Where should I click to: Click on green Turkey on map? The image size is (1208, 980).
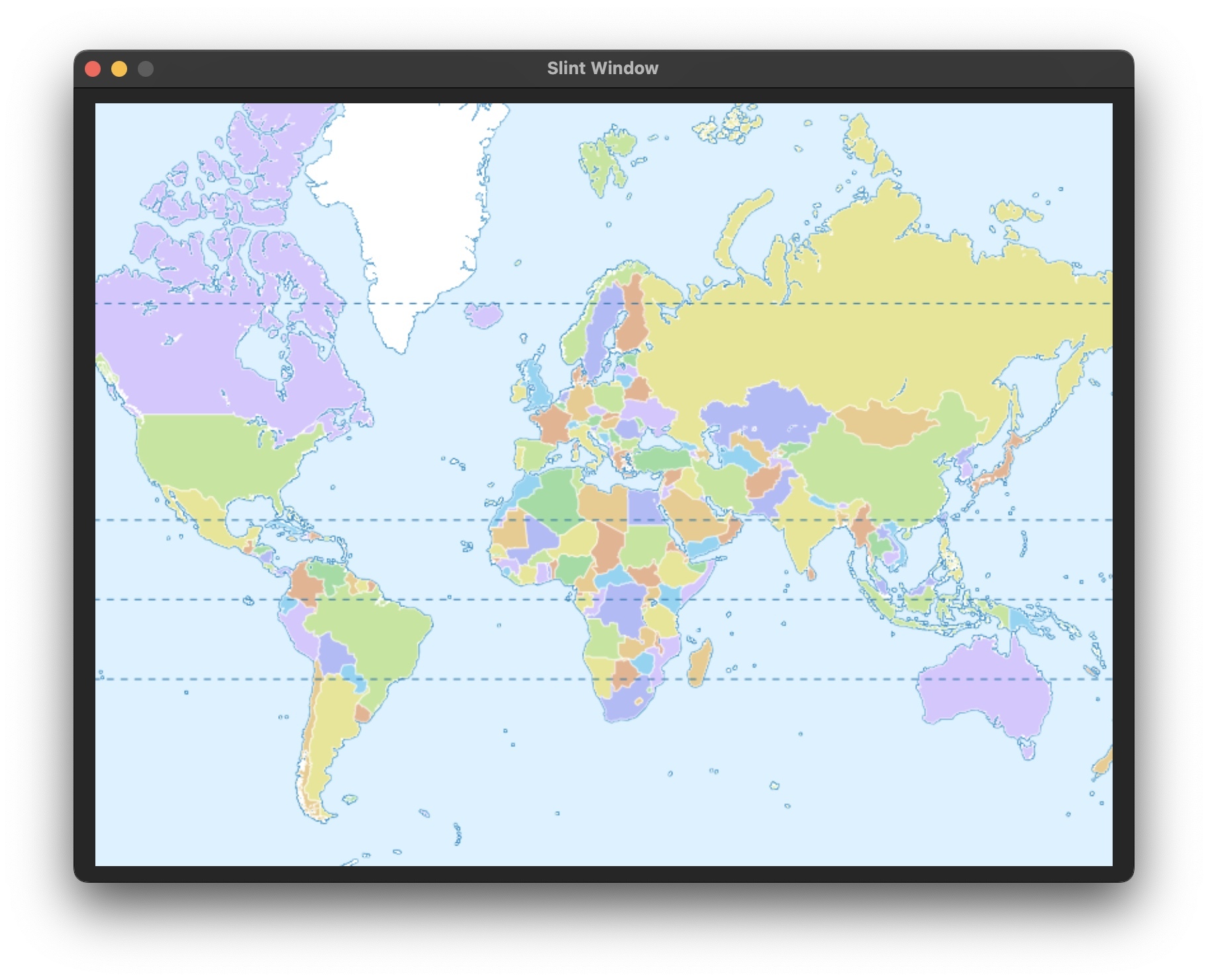tap(662, 458)
